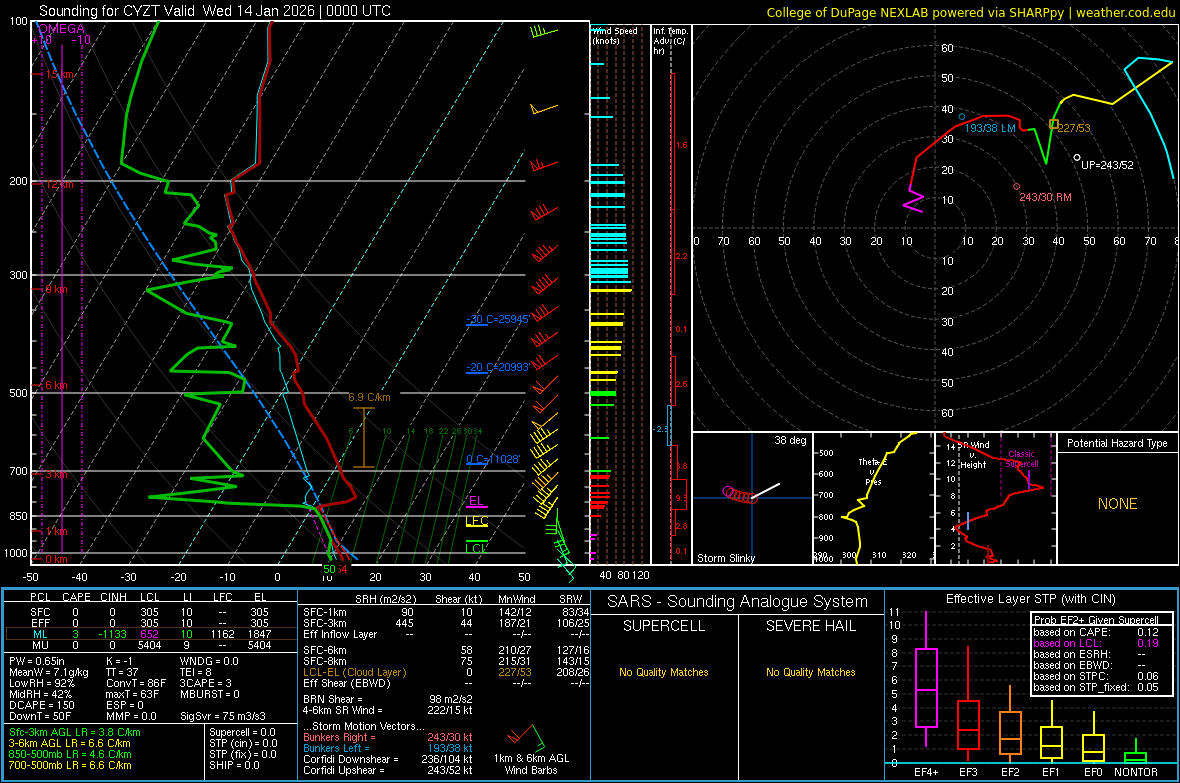Click the magenta OMEGA label
1180x783 pixels.
[x=62, y=29]
